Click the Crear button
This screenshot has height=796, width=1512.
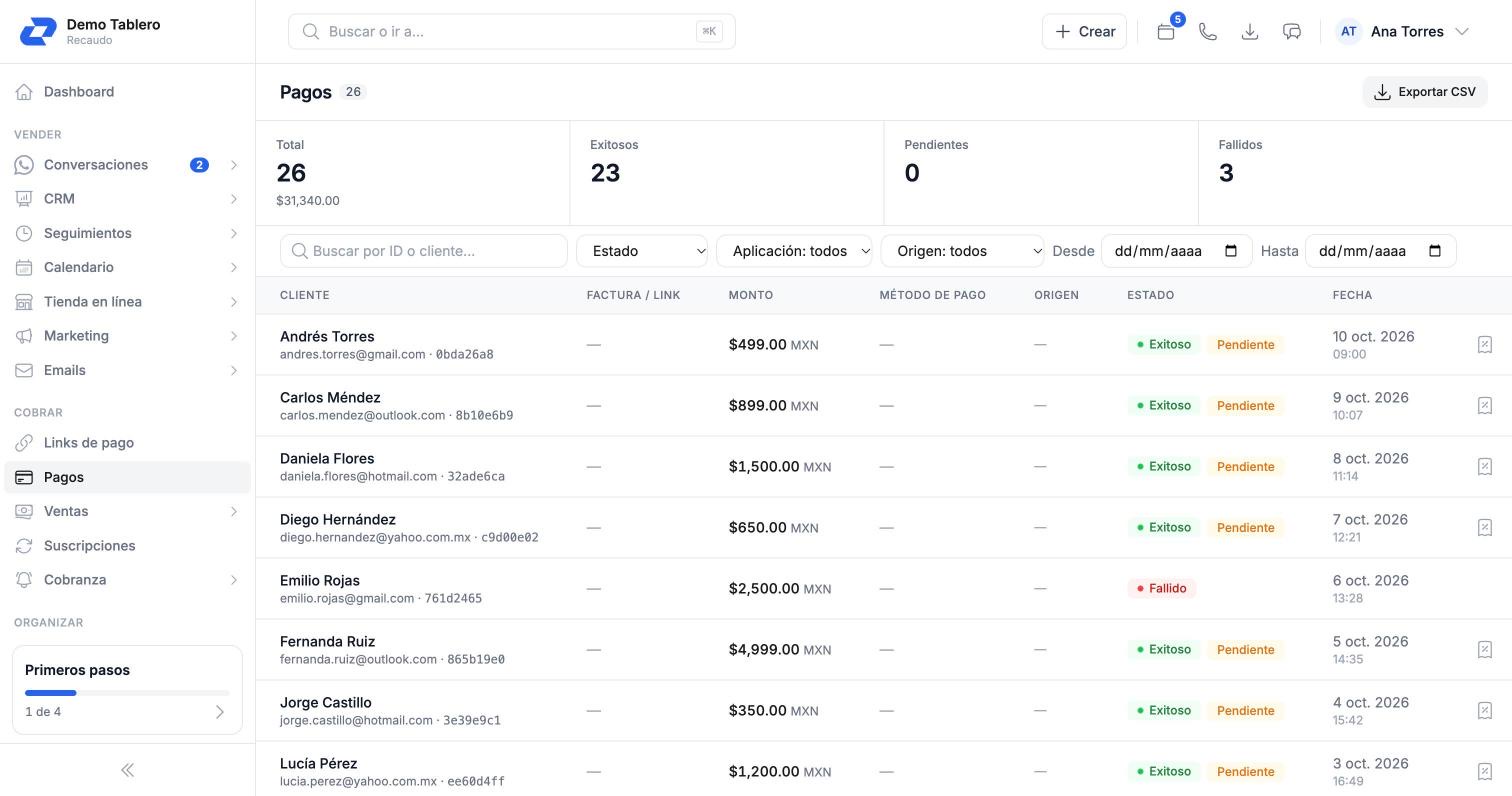(1084, 31)
